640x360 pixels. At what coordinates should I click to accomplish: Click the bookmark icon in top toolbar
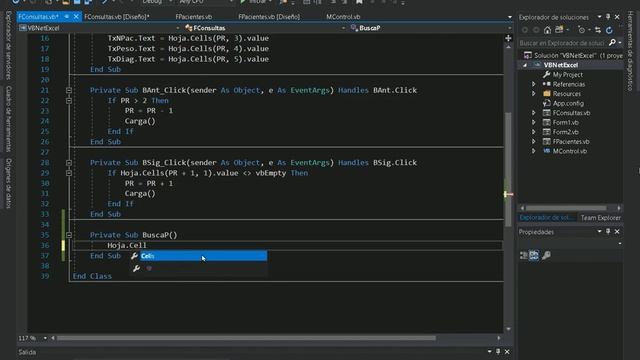[x=359, y=2]
